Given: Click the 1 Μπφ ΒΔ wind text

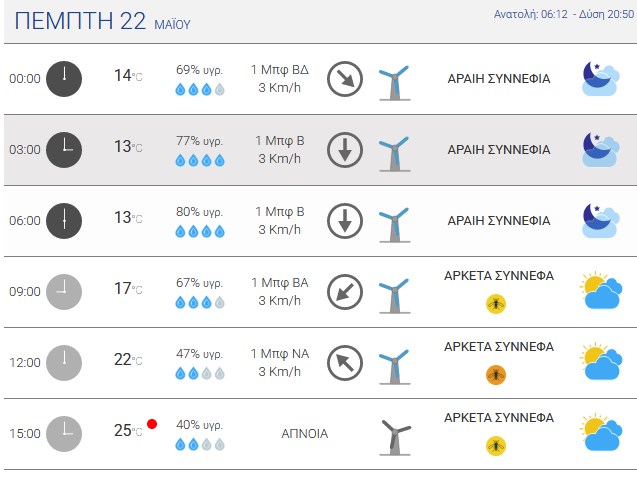Looking at the screenshot, I should click(280, 70).
